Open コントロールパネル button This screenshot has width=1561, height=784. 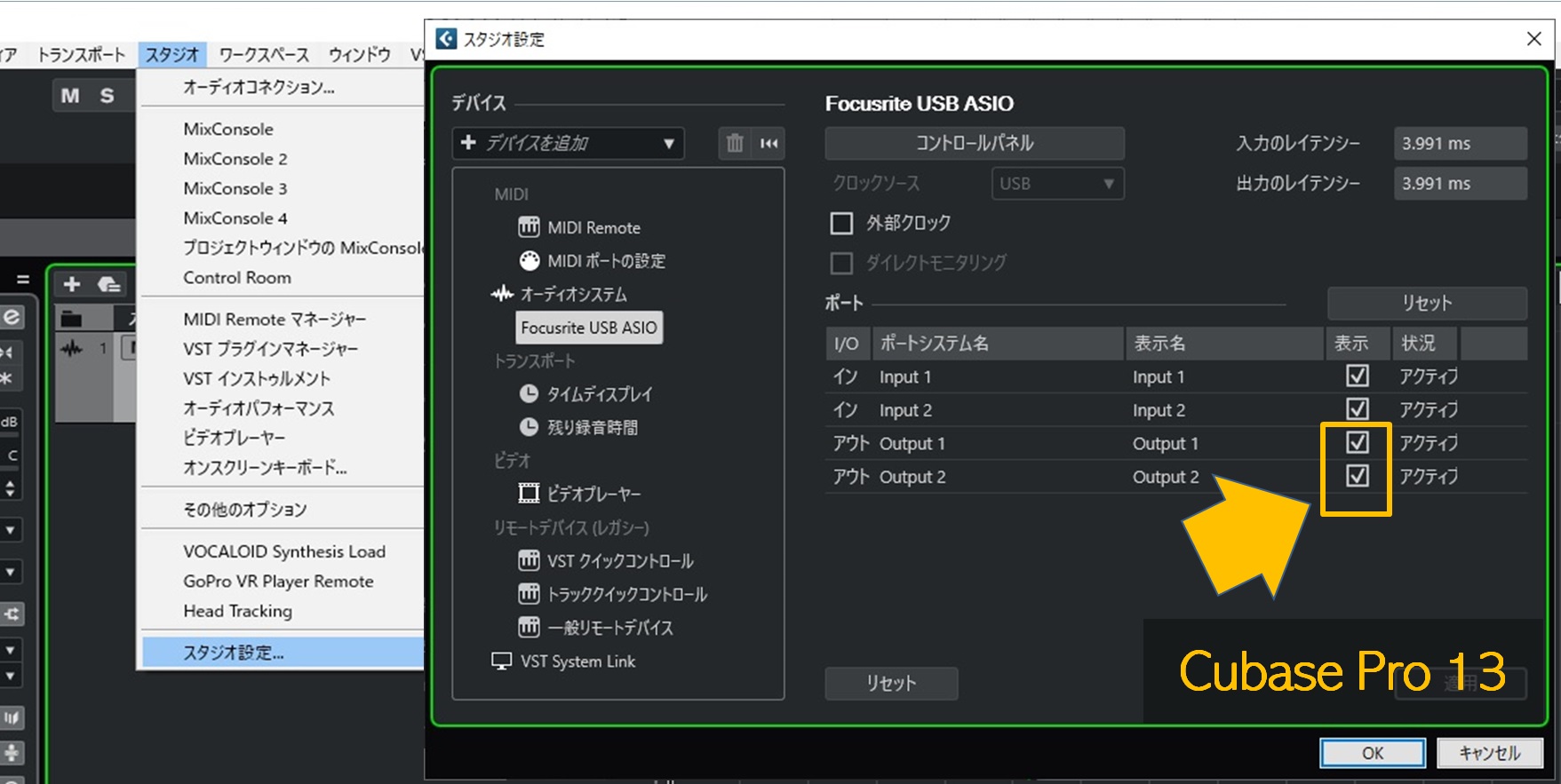(975, 143)
